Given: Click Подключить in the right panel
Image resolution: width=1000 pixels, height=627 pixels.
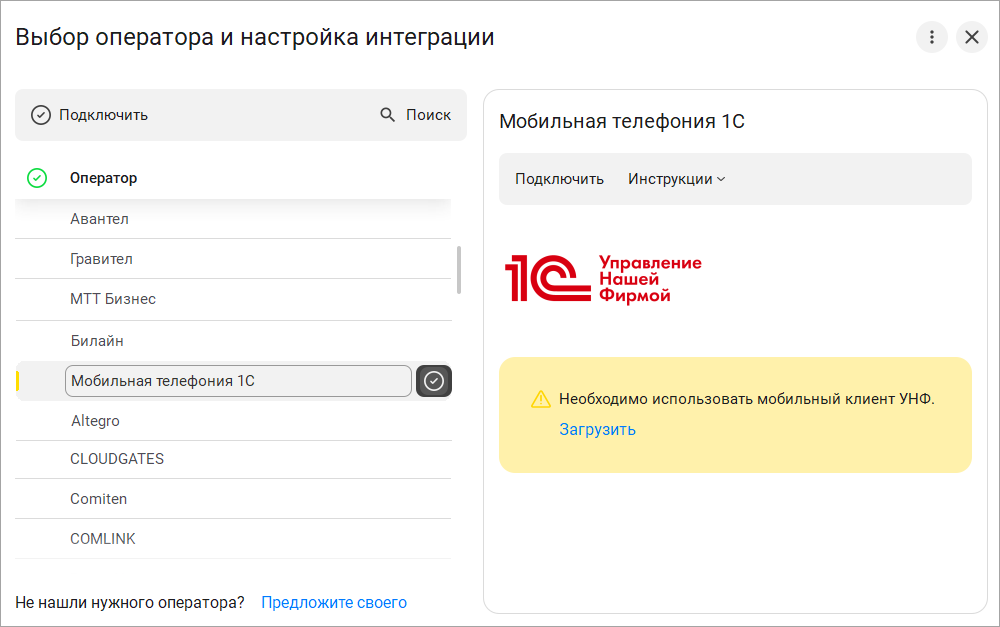Looking at the screenshot, I should 559,179.
